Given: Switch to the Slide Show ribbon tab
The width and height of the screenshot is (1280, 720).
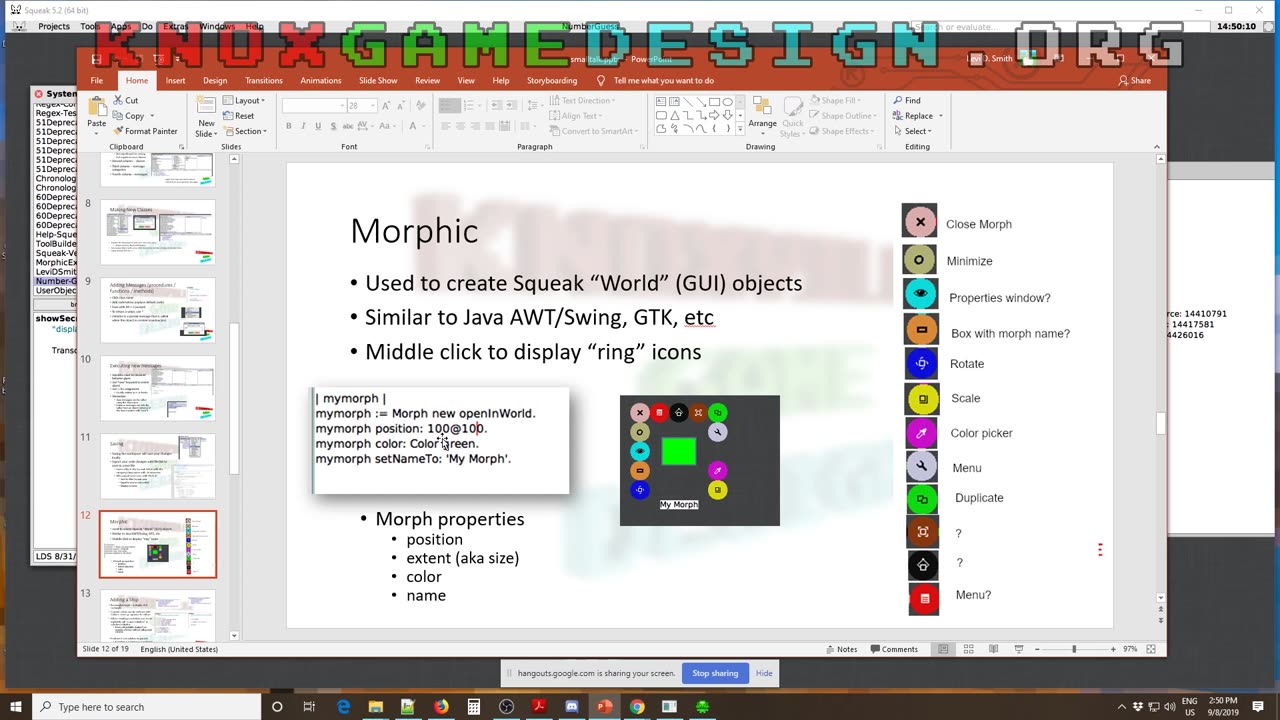Looking at the screenshot, I should point(378,80).
